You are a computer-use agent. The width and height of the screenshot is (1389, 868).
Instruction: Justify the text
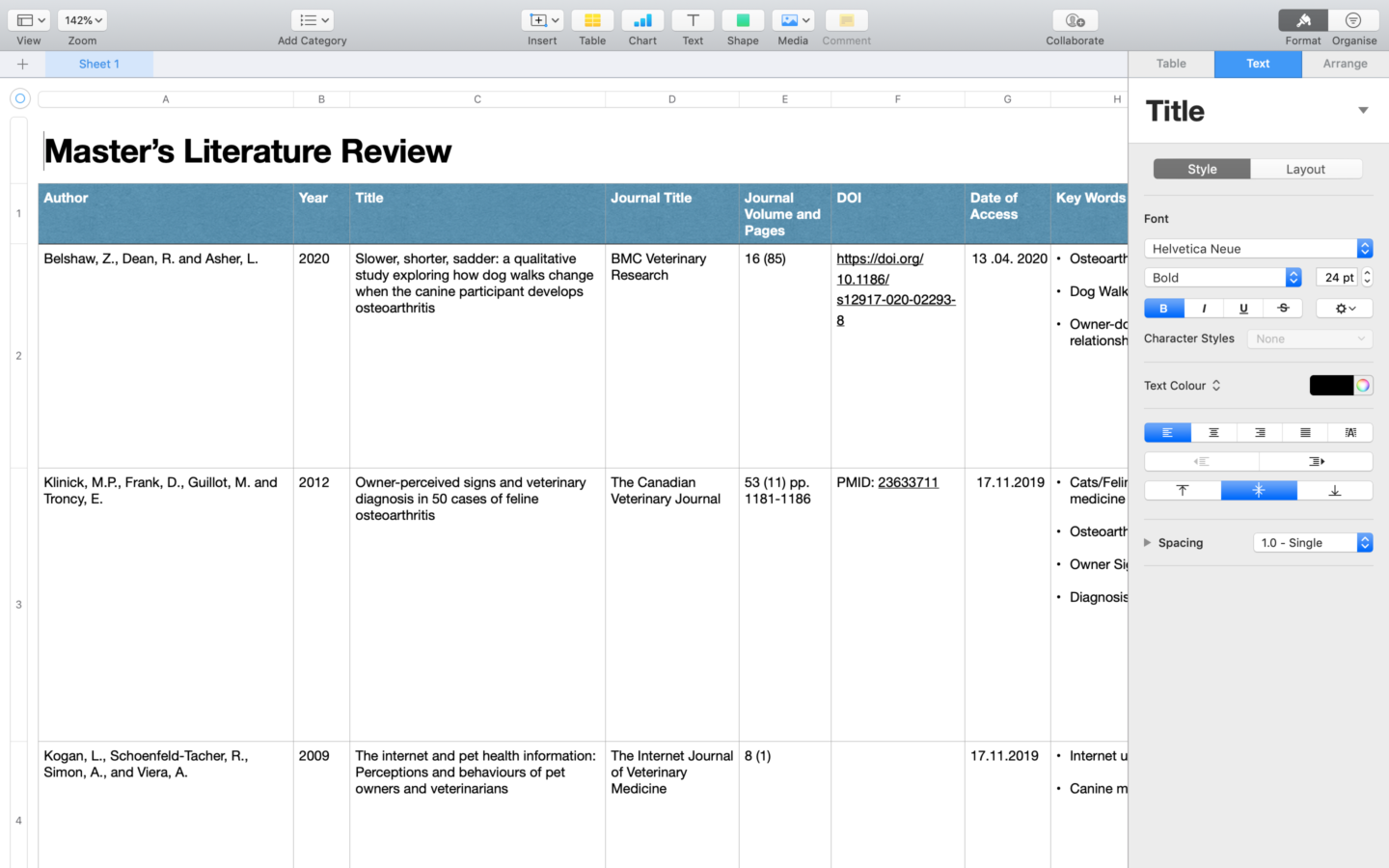pos(1305,433)
